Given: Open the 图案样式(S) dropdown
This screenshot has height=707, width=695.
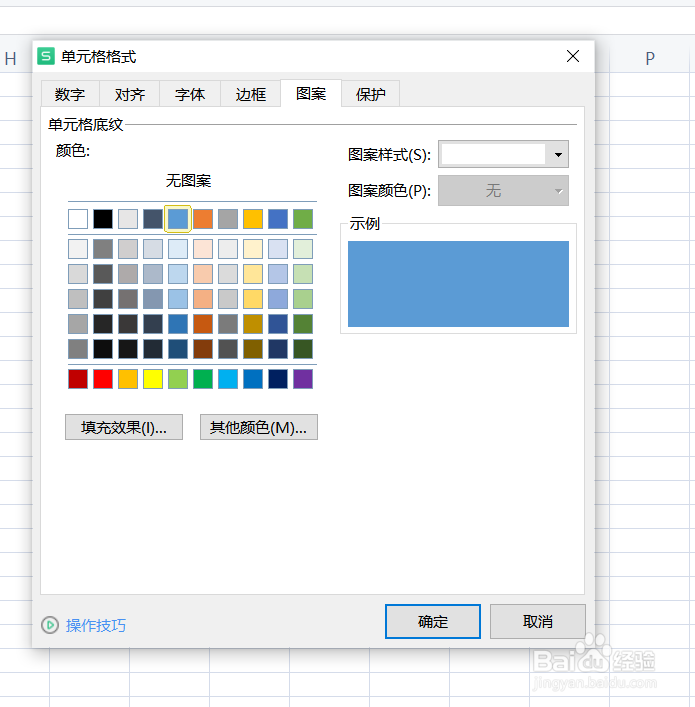Looking at the screenshot, I should click(503, 154).
